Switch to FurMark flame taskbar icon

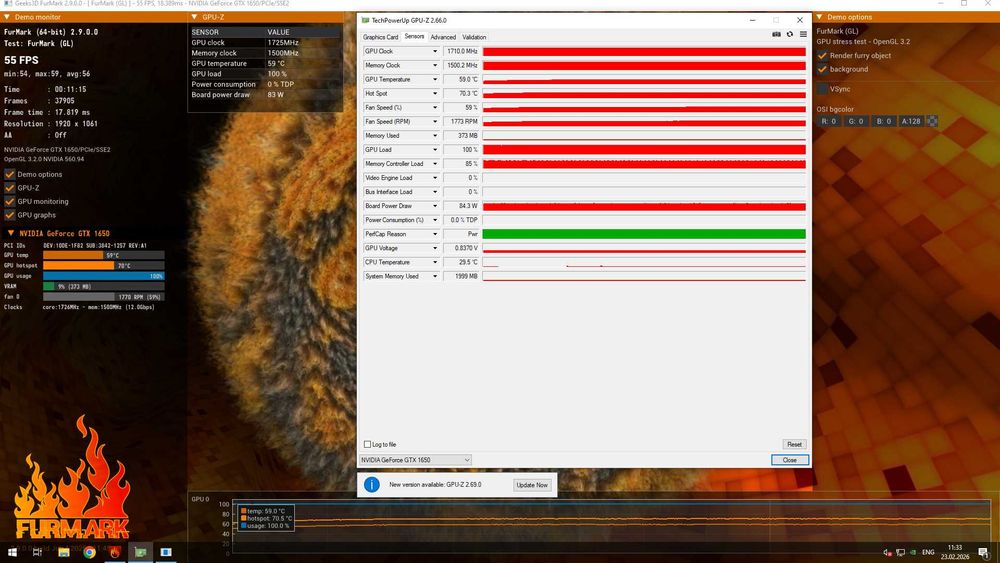[x=115, y=552]
